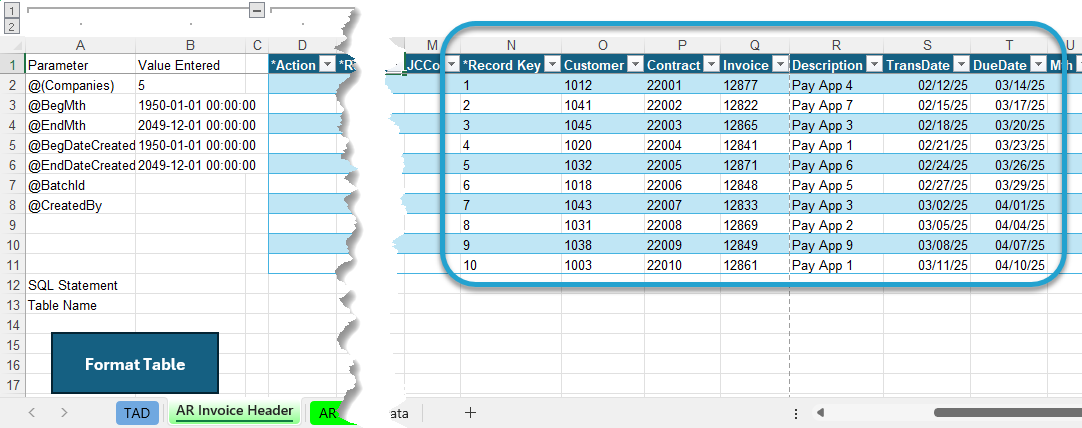1082x428 pixels.
Task: Select invoice cell 12849
Action: tap(755, 245)
